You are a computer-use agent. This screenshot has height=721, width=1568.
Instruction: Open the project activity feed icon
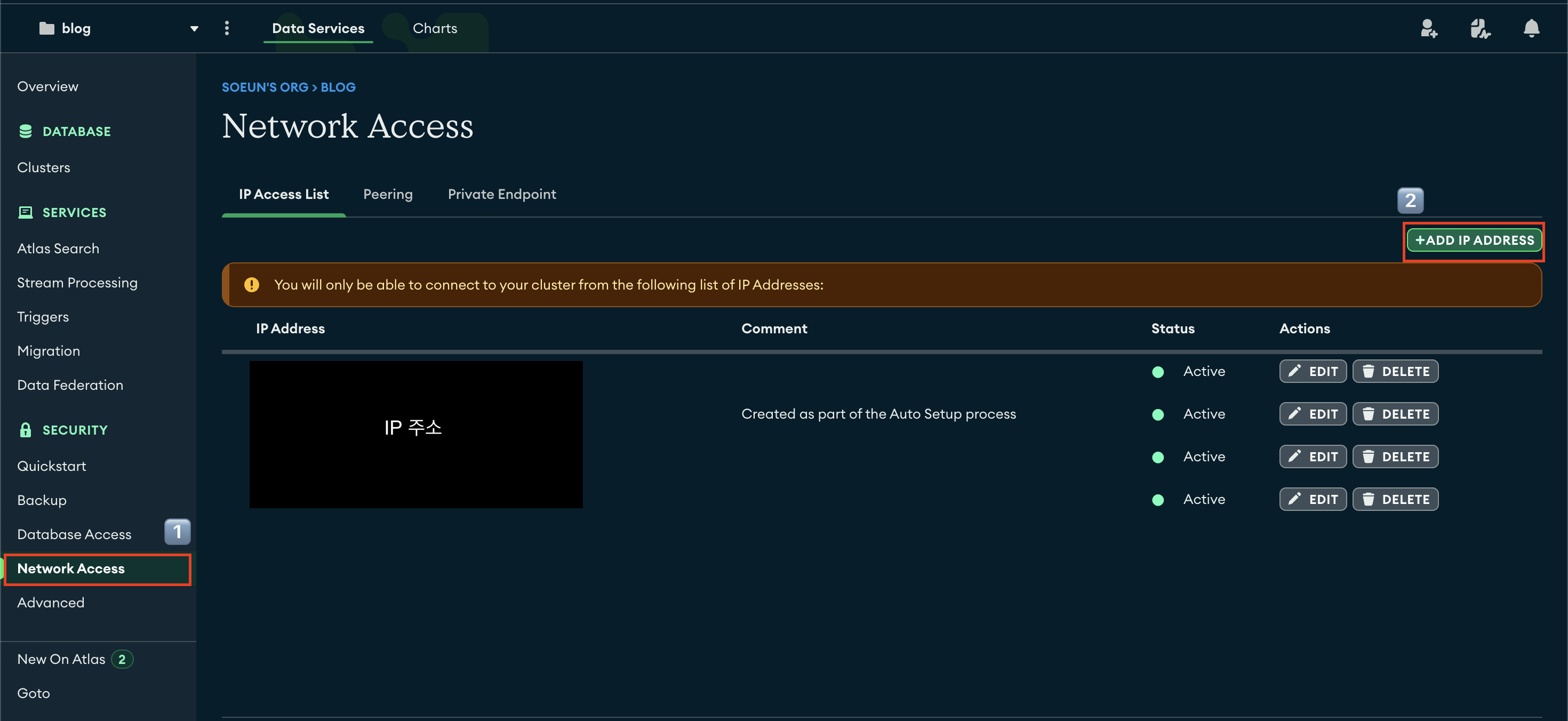tap(1480, 29)
